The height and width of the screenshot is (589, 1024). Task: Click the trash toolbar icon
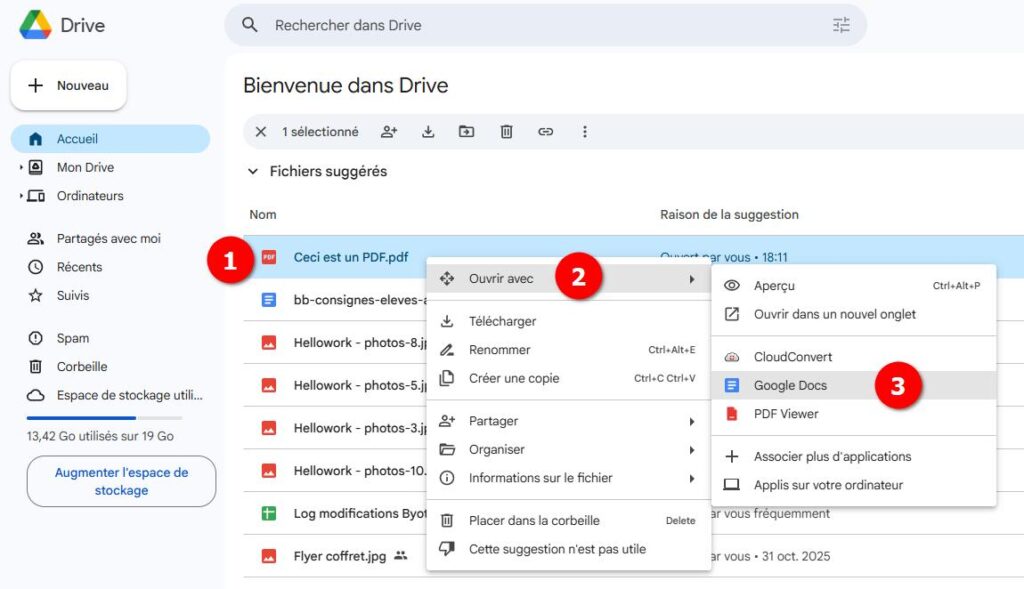pos(506,132)
